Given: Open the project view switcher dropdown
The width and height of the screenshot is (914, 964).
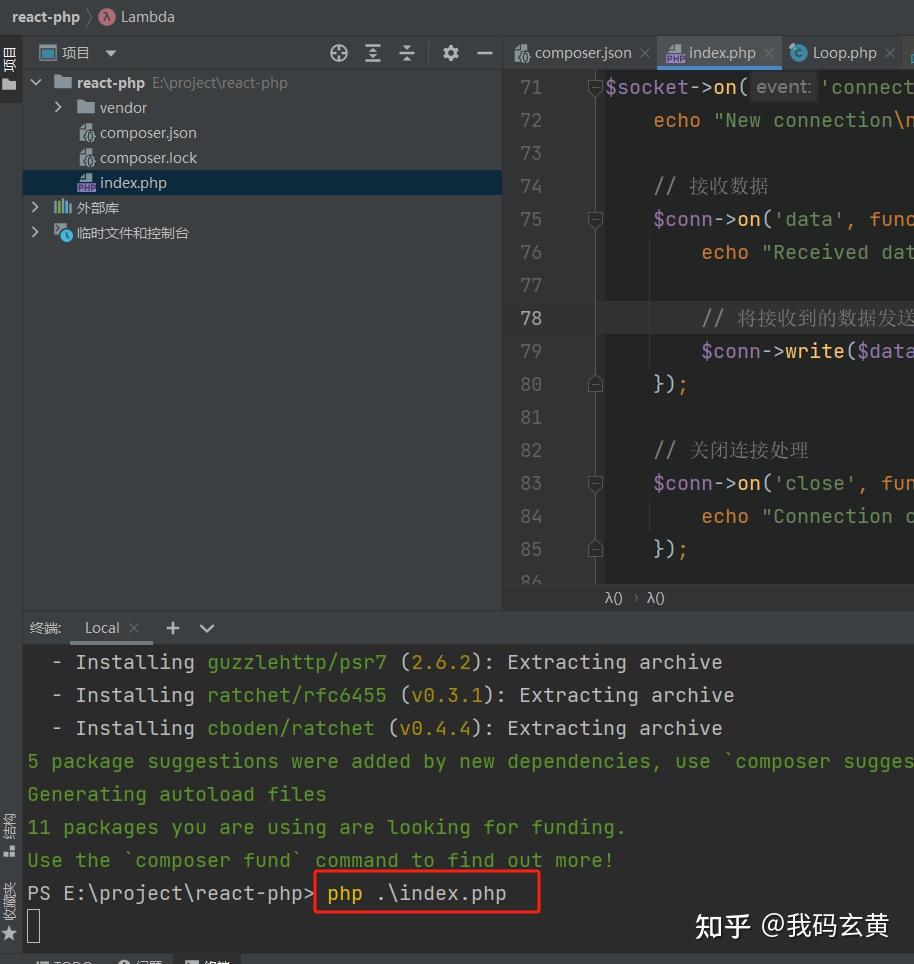Looking at the screenshot, I should point(109,52).
